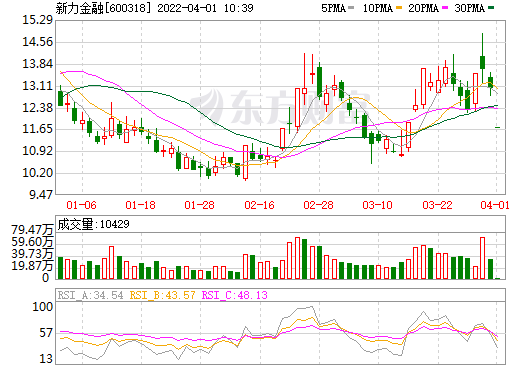The image size is (520, 365).
Task: Click the gray 5PMA legend color marker
Action: (351, 8)
